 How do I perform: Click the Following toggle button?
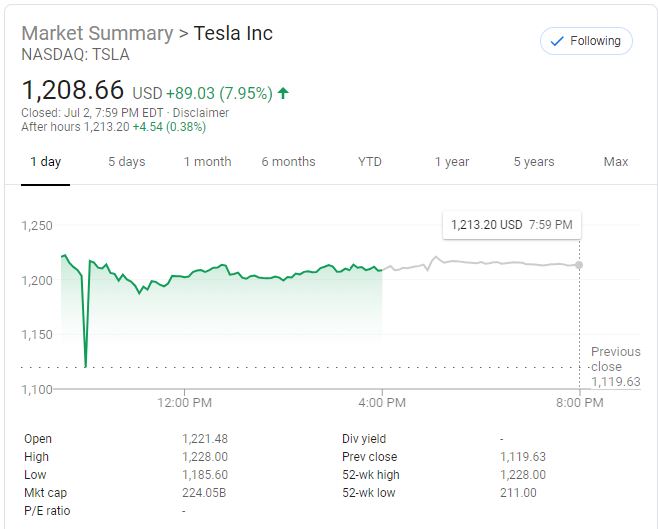tap(585, 41)
